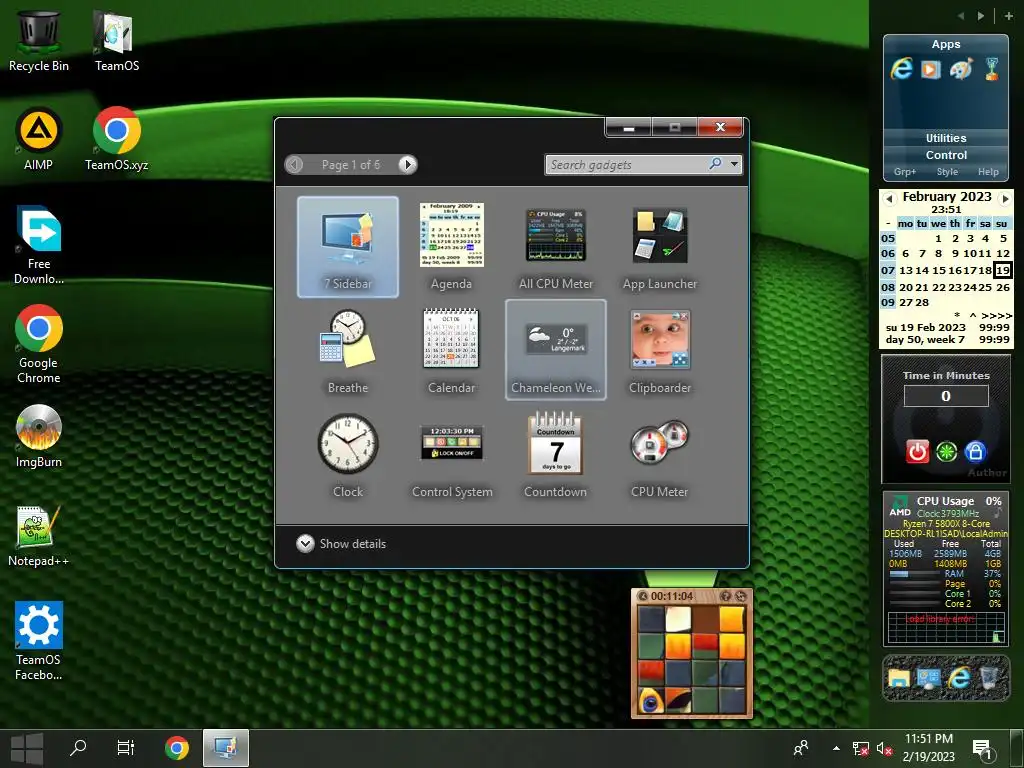Click the CPU usage graph in the meter gadget
The height and width of the screenshot is (768, 1024).
[x=946, y=628]
